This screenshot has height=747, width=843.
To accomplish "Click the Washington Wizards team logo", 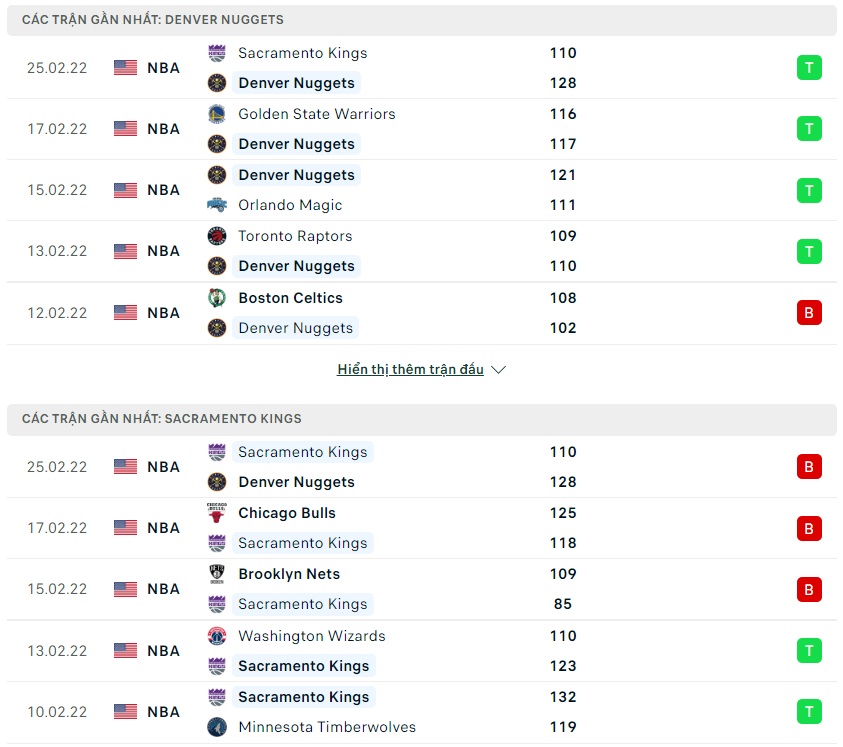I will [217, 636].
